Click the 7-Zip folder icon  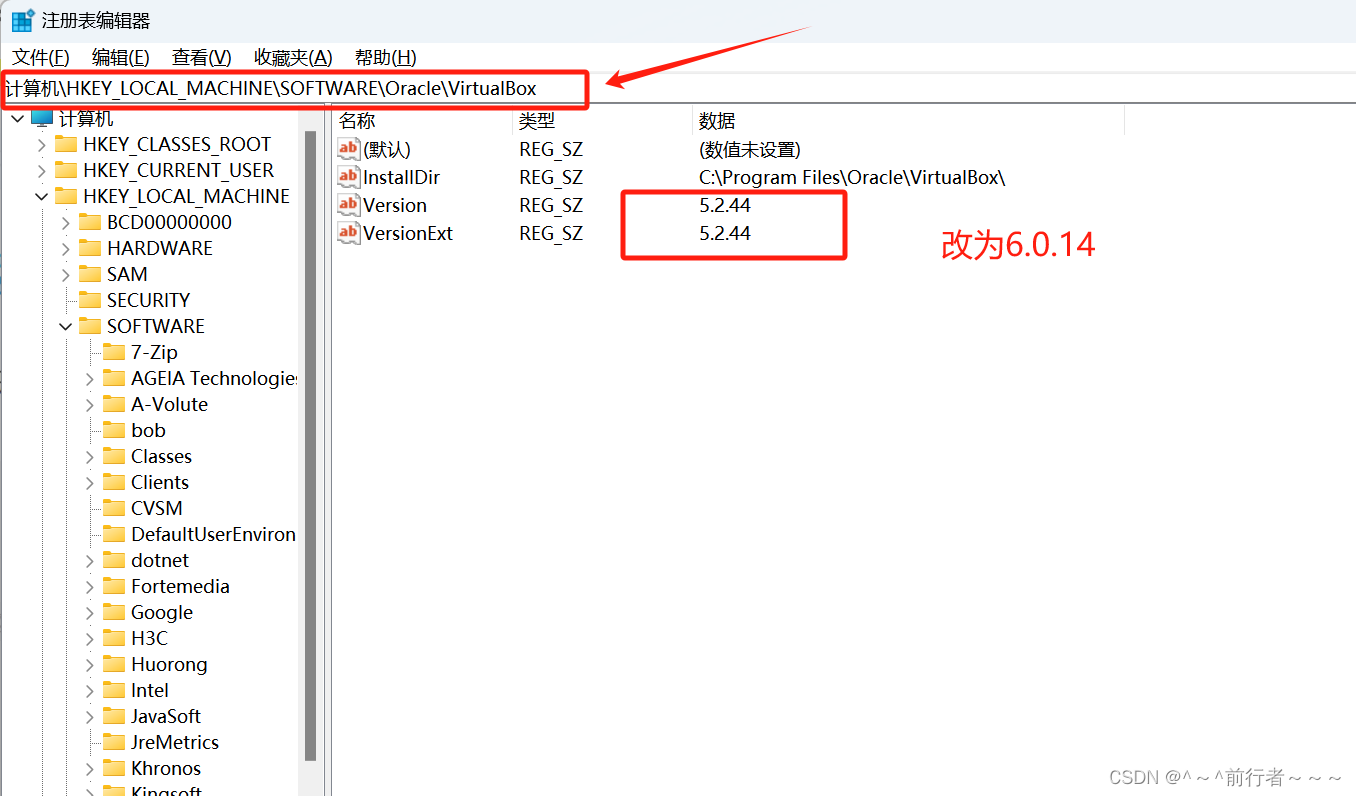click(x=114, y=352)
